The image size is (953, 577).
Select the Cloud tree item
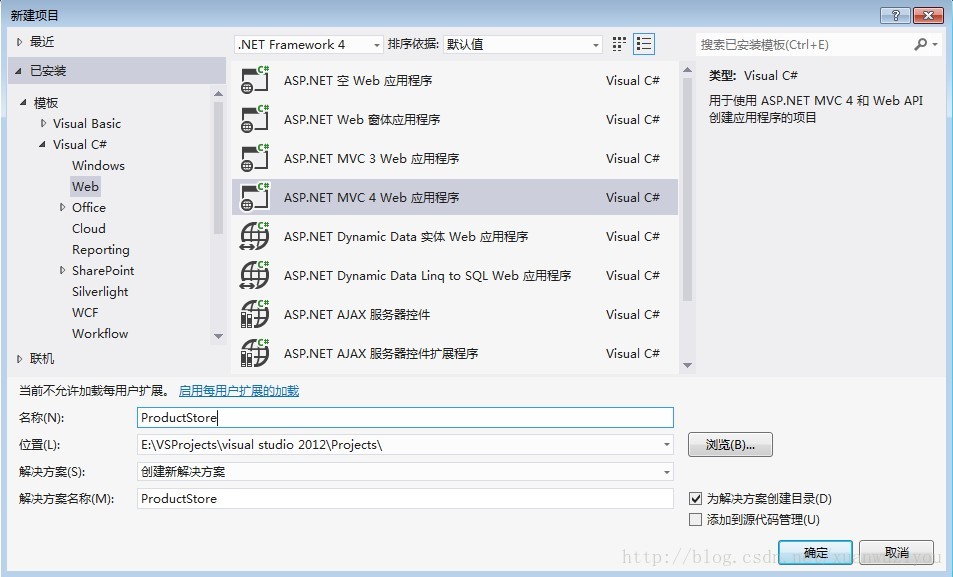point(89,229)
